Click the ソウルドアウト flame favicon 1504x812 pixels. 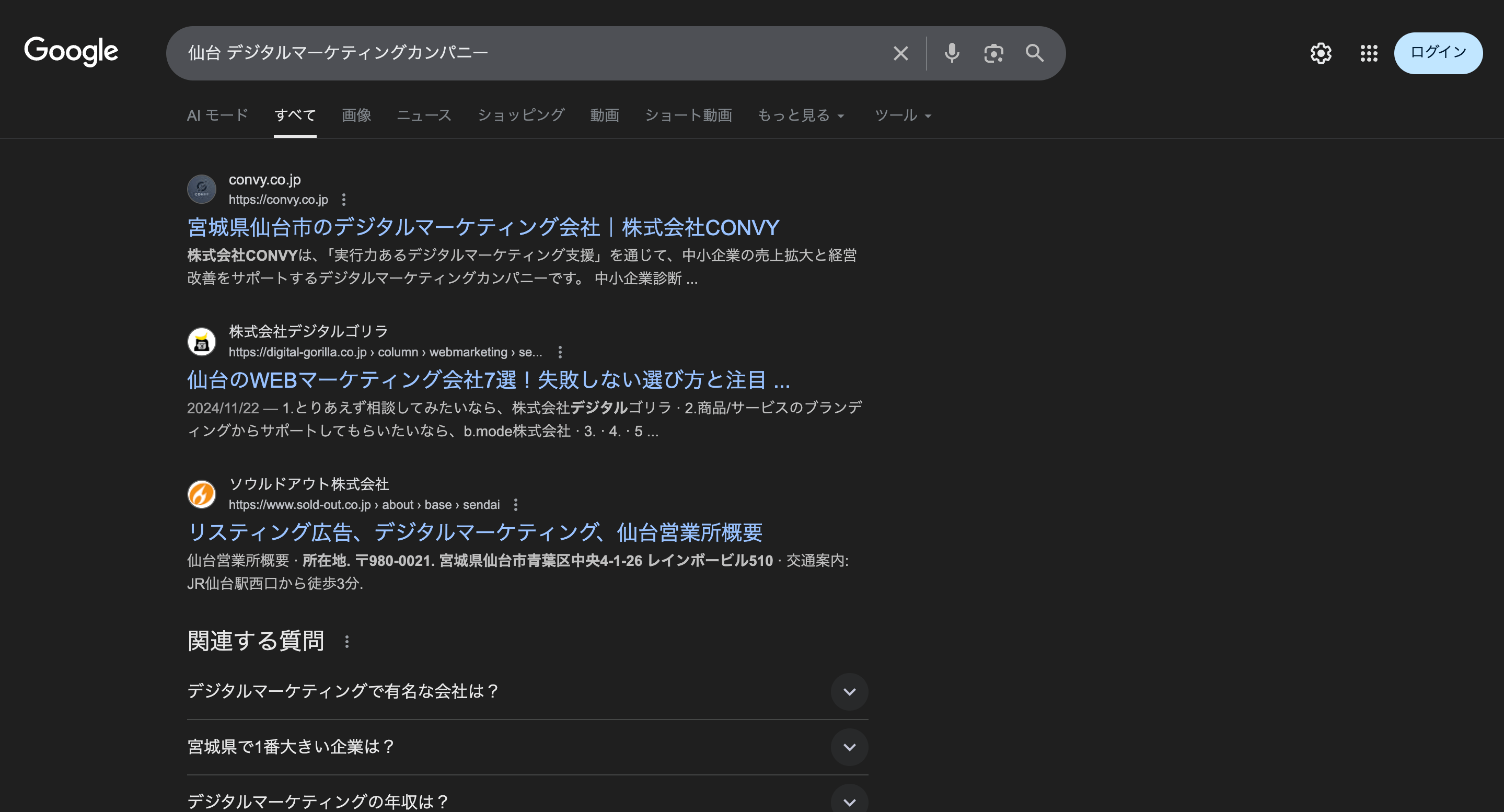pyautogui.click(x=201, y=494)
